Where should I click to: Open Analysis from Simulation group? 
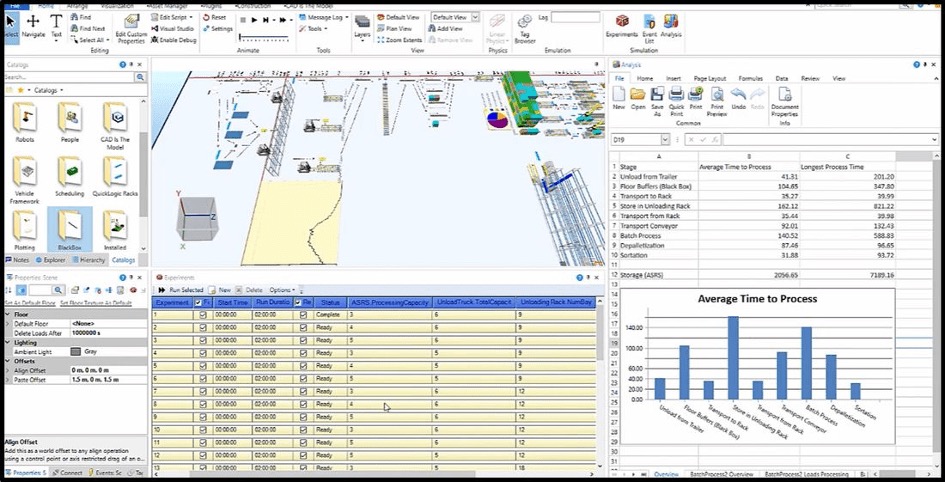pyautogui.click(x=671, y=25)
